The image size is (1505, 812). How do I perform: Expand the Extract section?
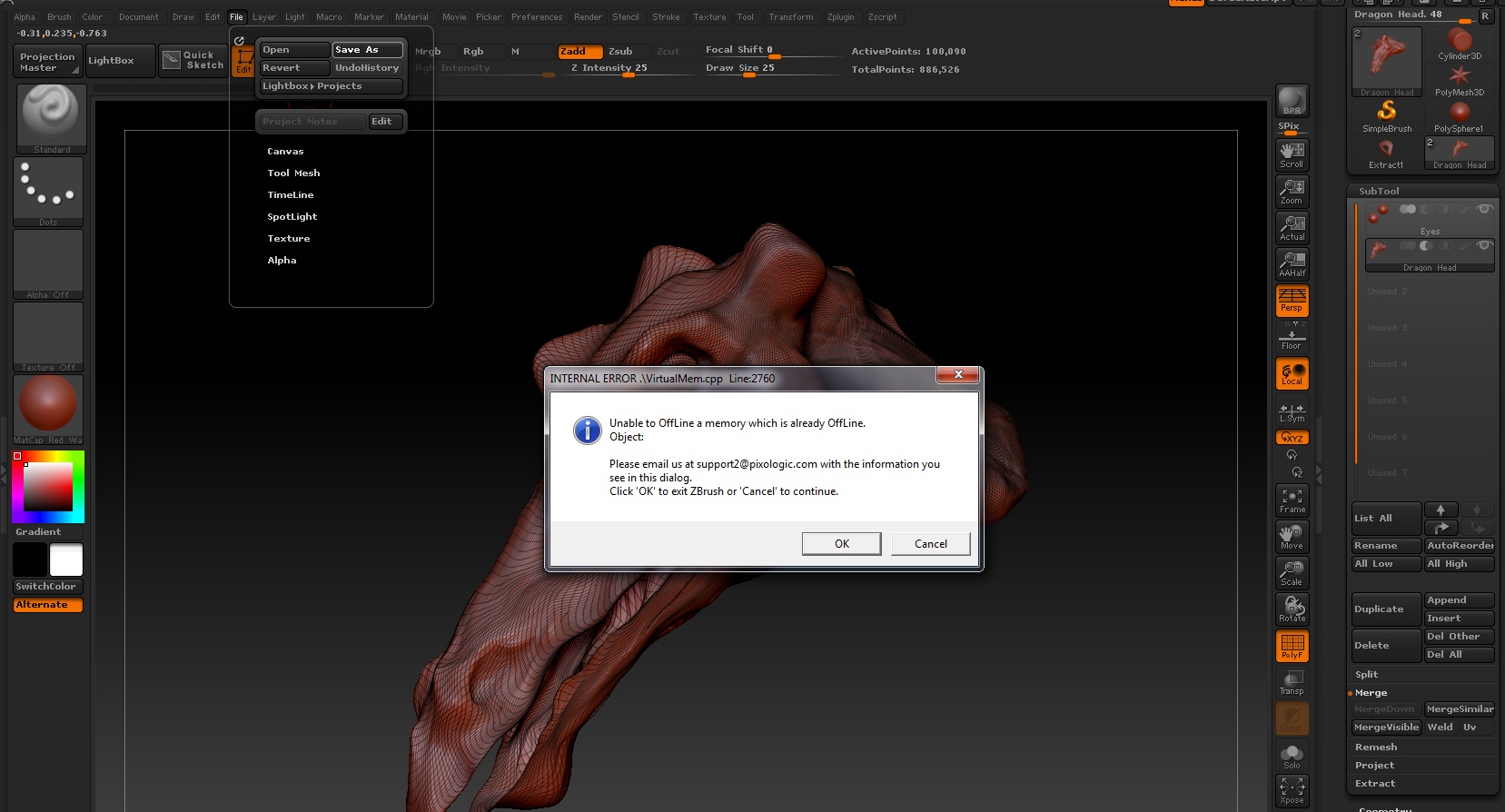click(x=1375, y=784)
